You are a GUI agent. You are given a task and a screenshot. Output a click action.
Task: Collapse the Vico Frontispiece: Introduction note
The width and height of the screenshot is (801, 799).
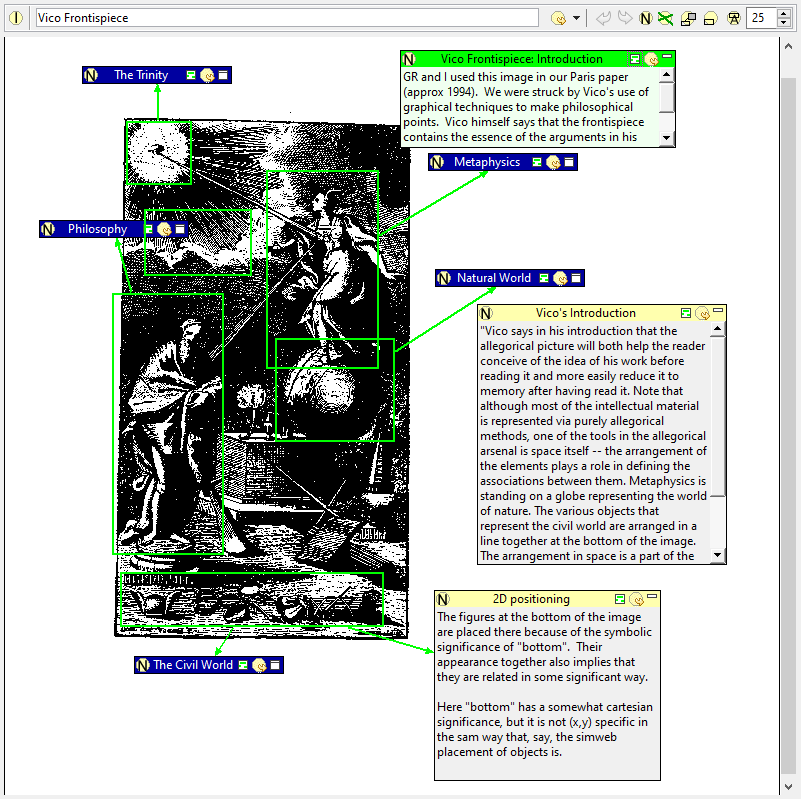click(667, 56)
